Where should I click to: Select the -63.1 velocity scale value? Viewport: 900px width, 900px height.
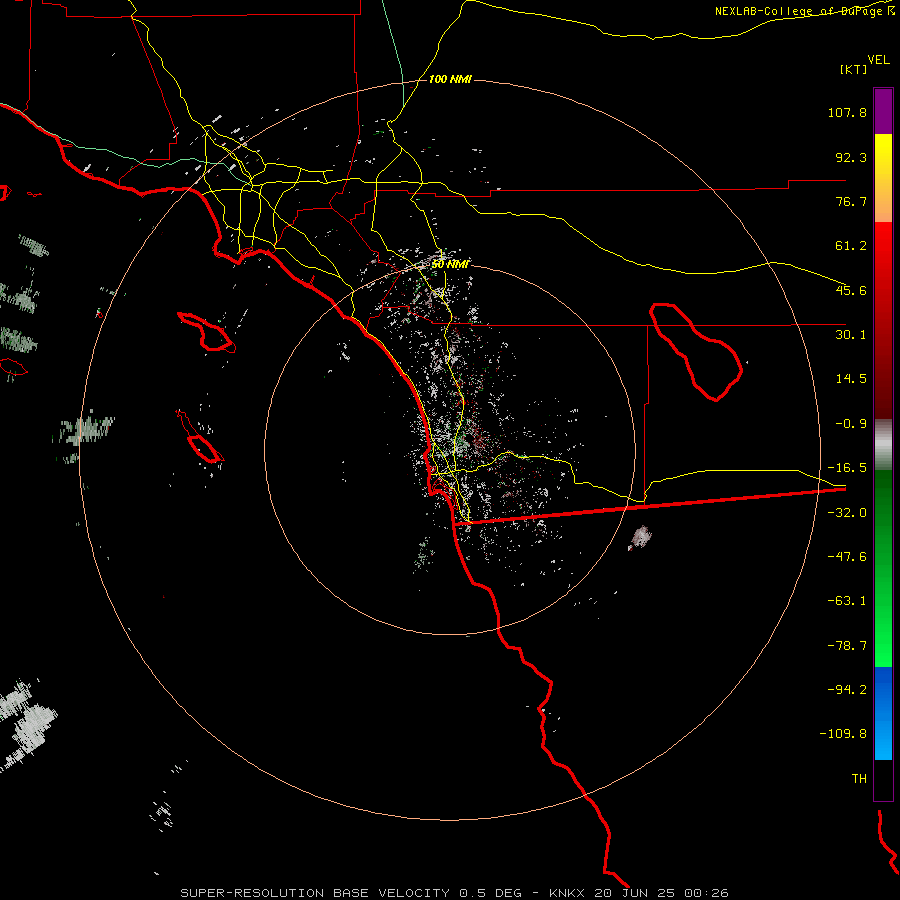point(847,601)
